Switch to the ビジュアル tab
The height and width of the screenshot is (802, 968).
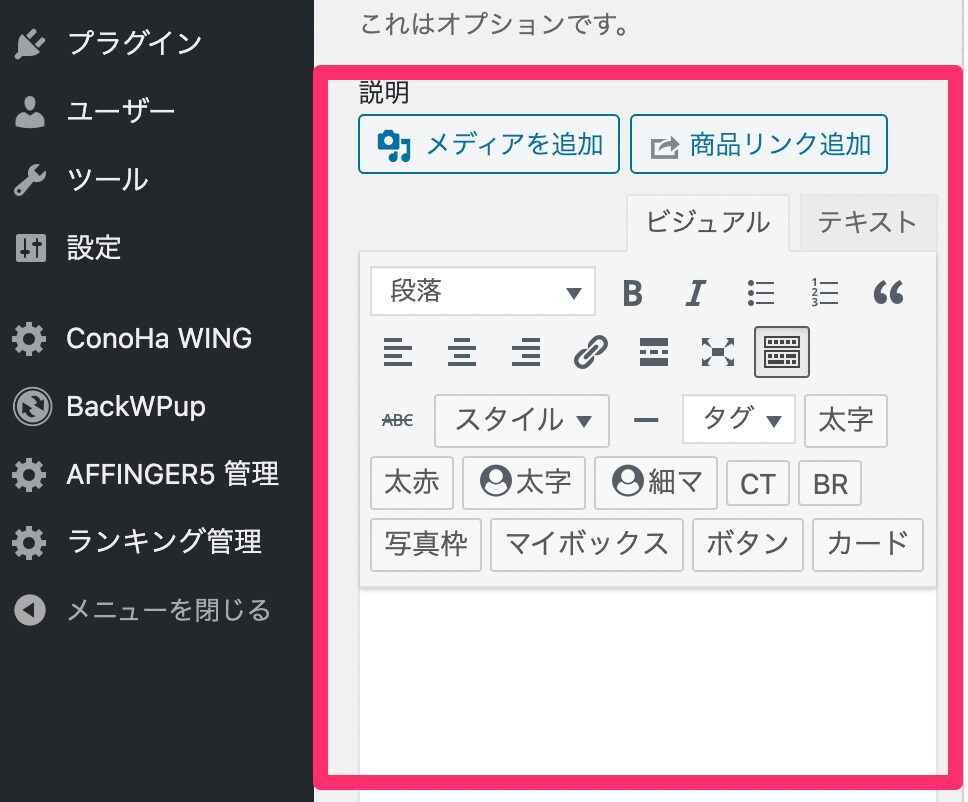708,222
